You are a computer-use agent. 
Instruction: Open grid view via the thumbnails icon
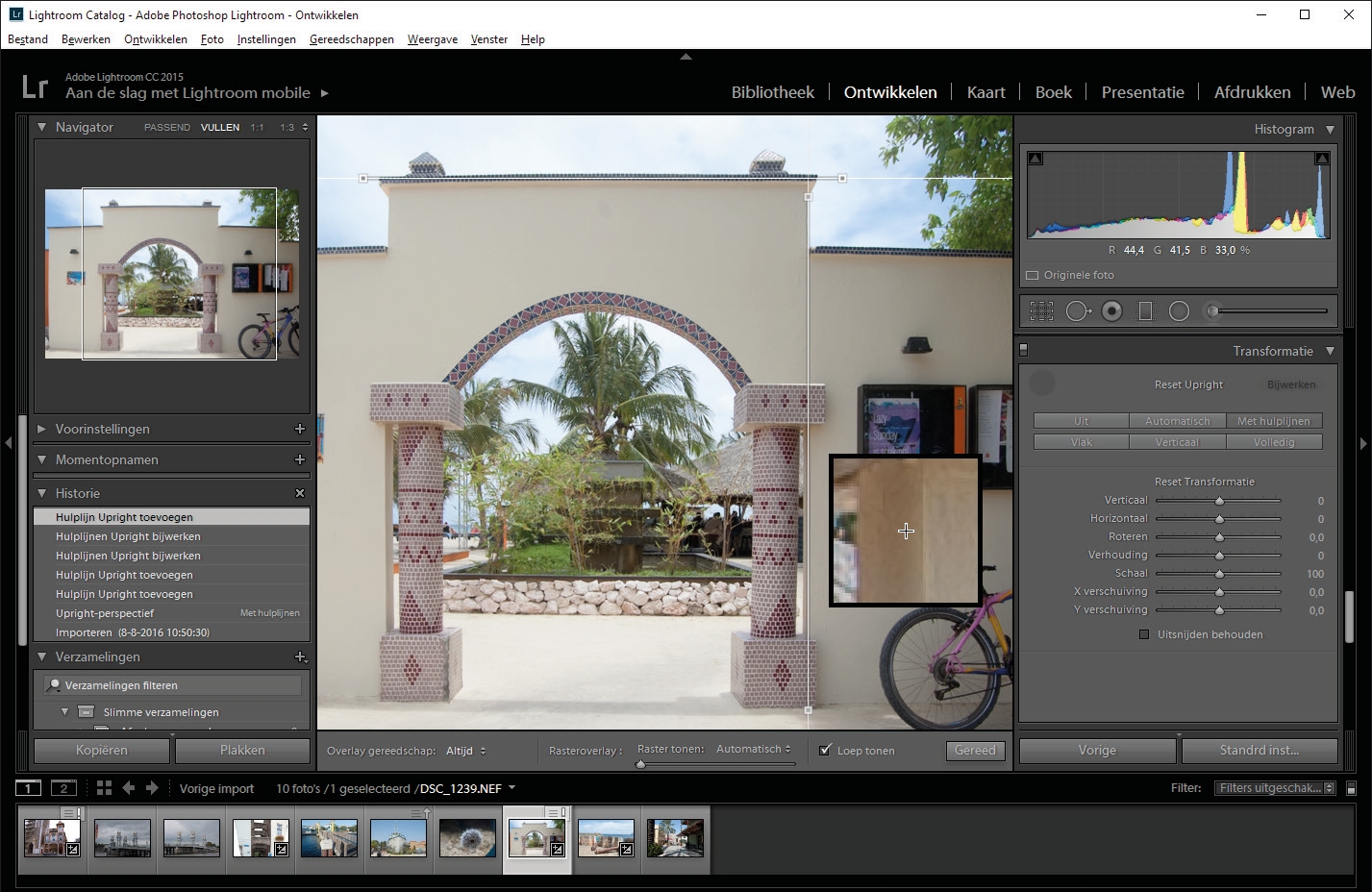click(x=103, y=787)
